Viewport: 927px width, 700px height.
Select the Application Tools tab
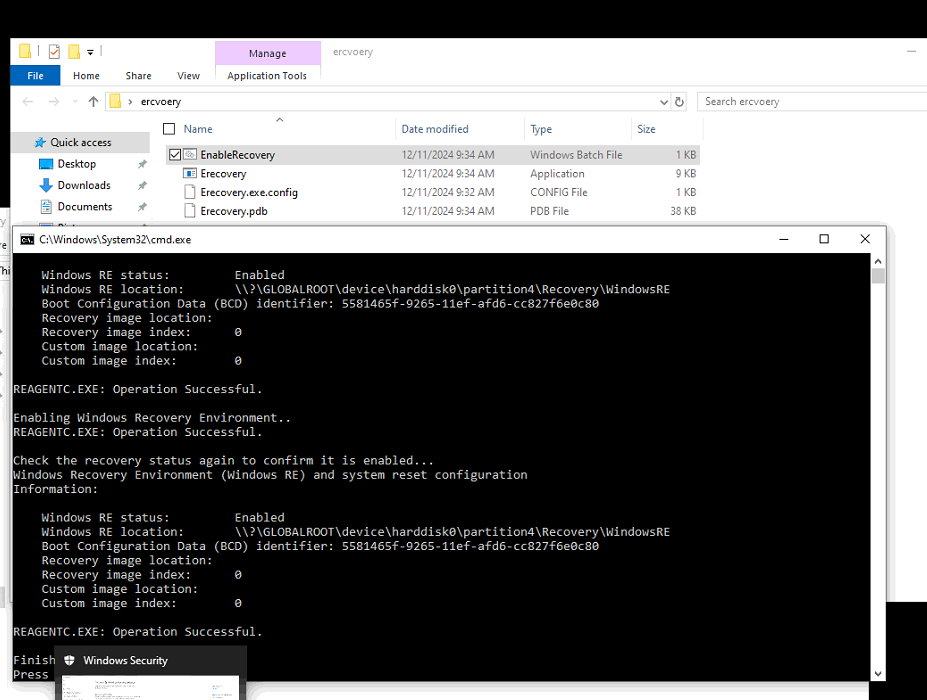click(x=267, y=76)
